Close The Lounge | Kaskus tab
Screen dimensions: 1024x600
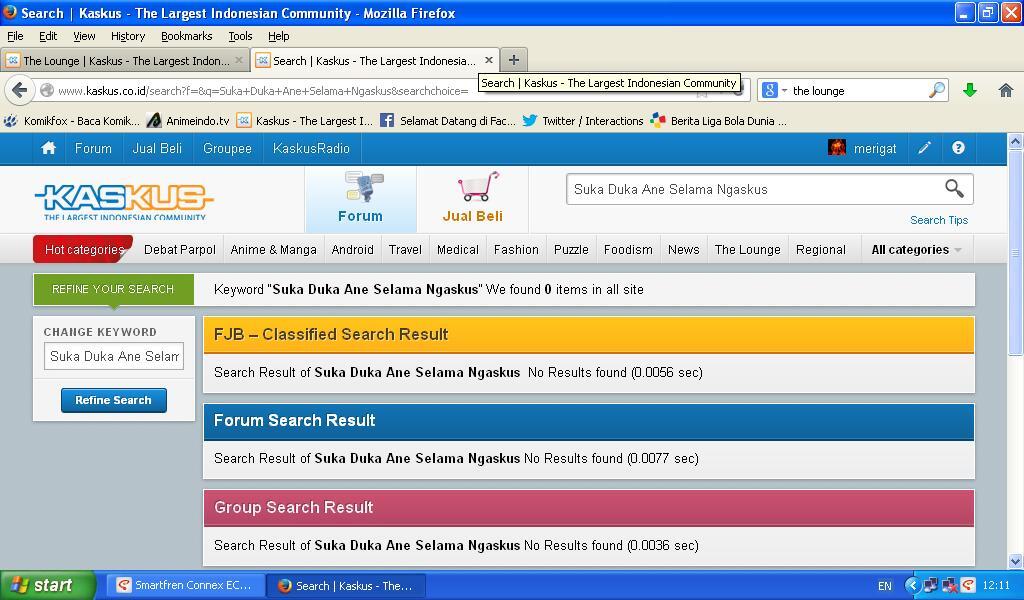(x=239, y=60)
